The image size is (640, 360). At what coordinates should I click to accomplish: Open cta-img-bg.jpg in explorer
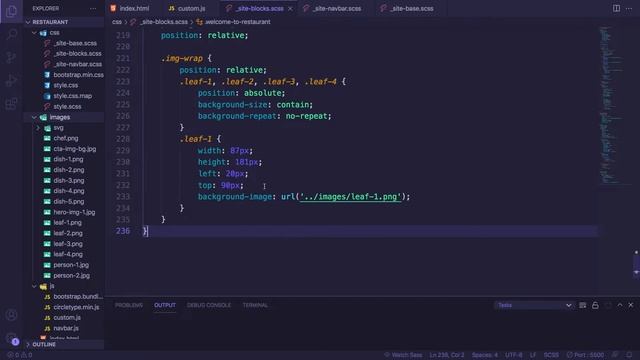[74, 149]
